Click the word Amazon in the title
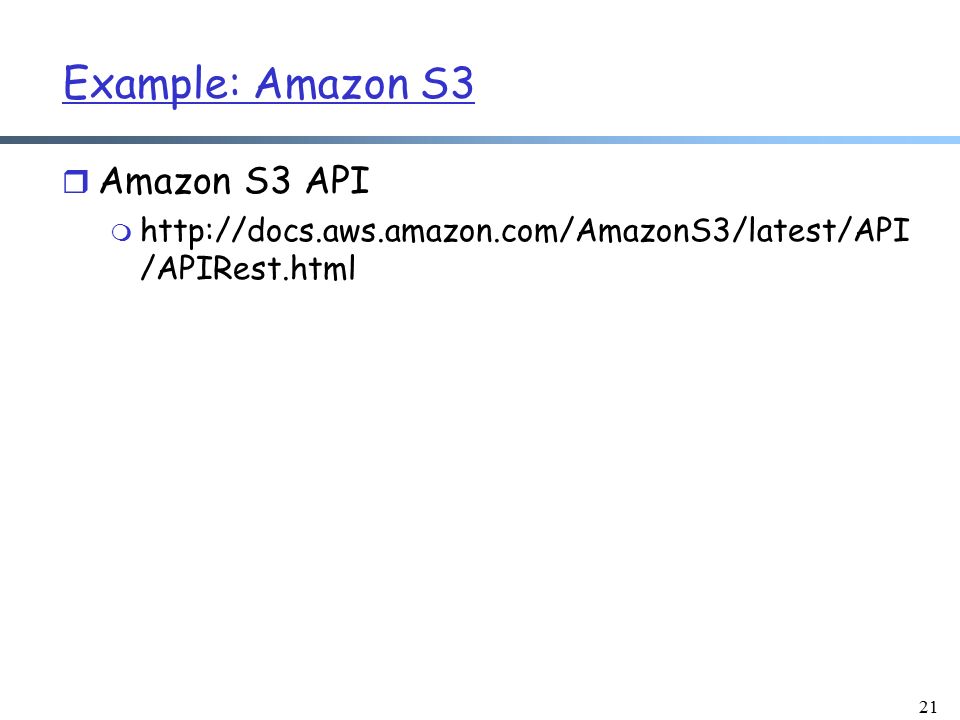This screenshot has width=960, height=720. coord(332,84)
